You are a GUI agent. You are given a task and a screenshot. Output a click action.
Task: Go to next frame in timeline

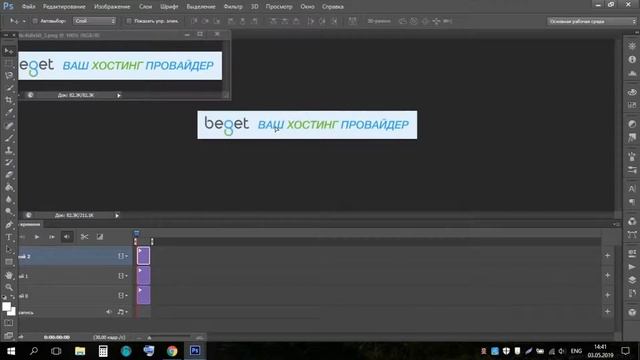click(52, 237)
